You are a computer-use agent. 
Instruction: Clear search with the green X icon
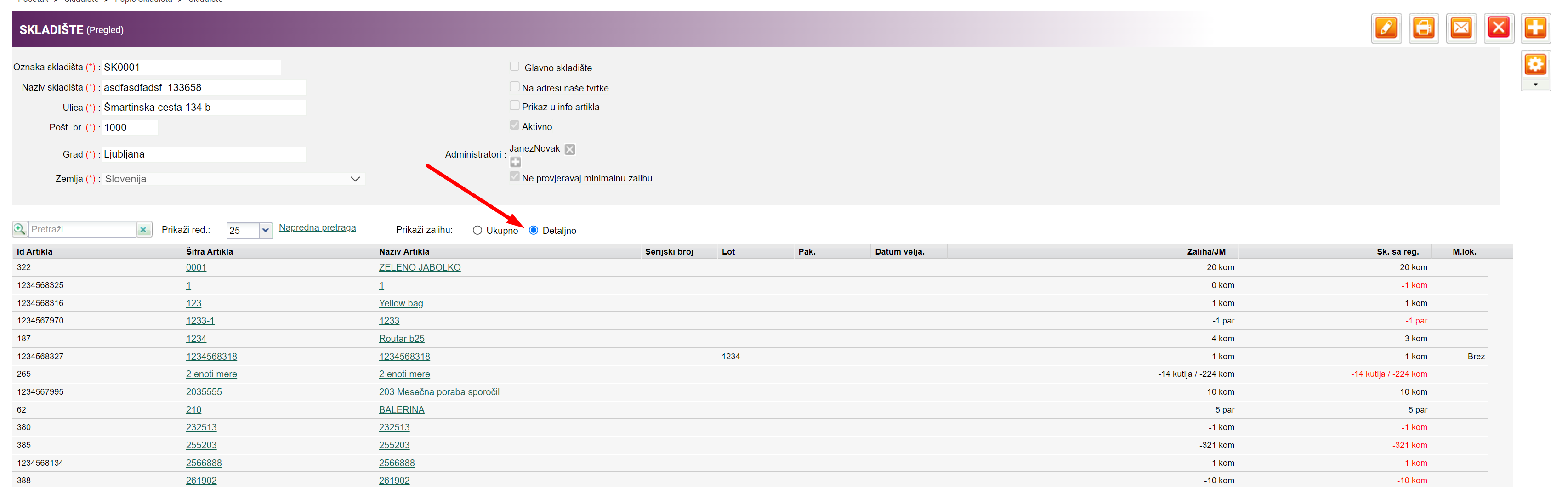[144, 230]
